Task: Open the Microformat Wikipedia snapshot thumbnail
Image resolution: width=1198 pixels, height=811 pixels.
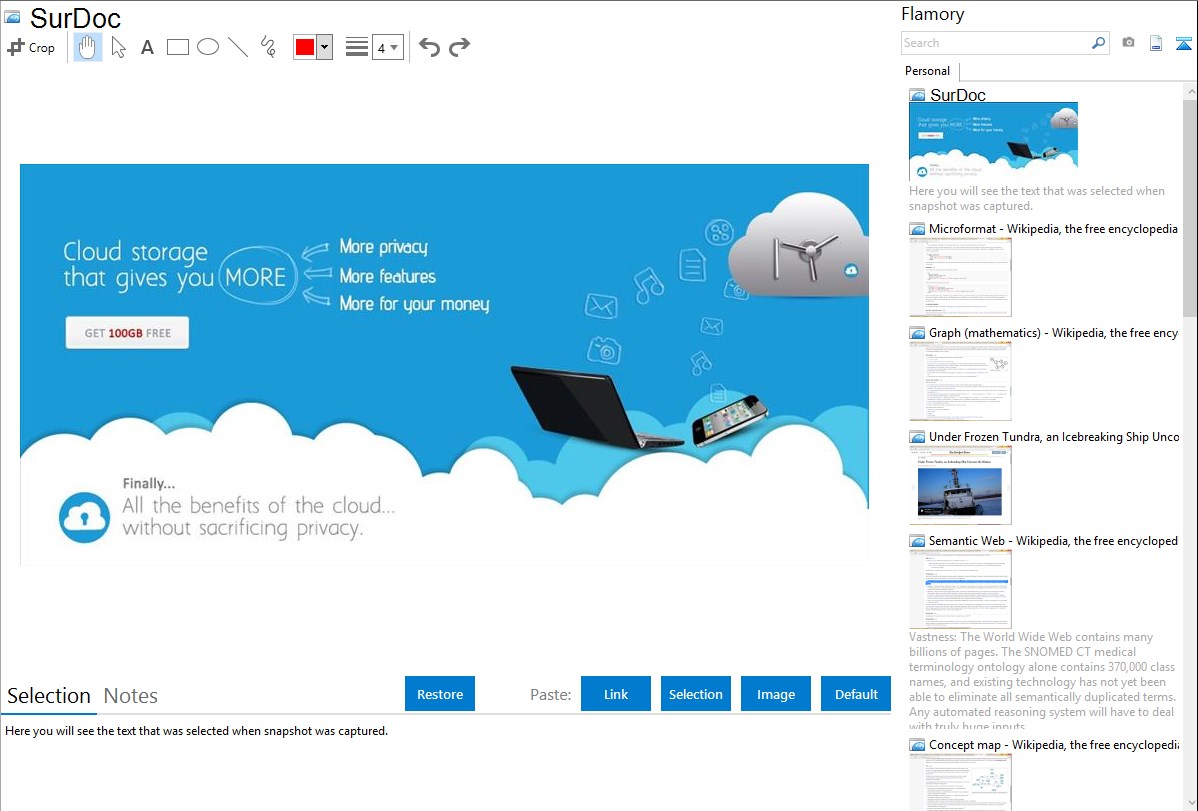Action: coord(960,277)
